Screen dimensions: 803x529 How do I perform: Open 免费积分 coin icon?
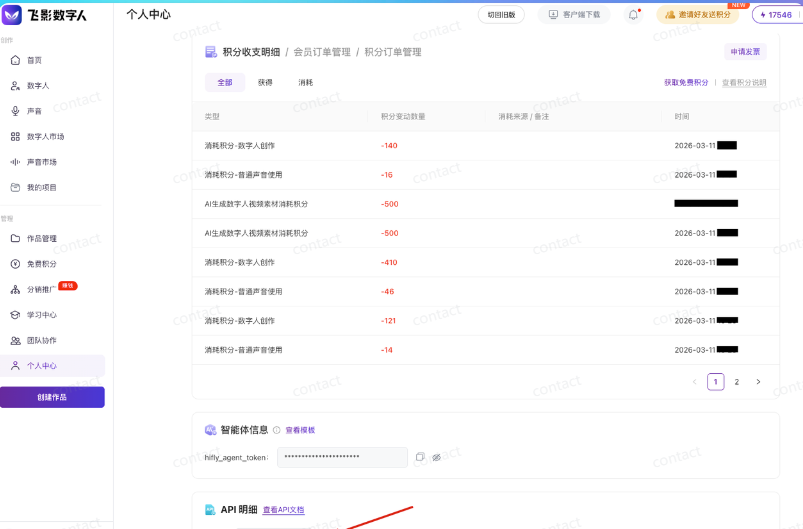pyautogui.click(x=15, y=264)
